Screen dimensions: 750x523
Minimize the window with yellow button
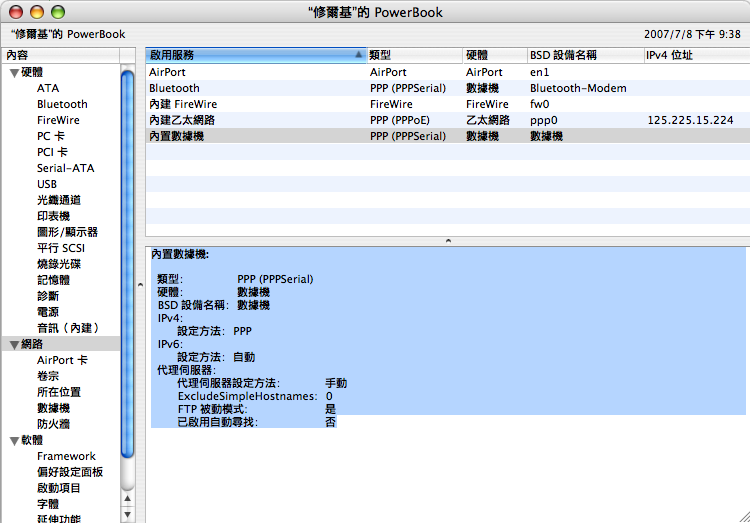(x=37, y=12)
